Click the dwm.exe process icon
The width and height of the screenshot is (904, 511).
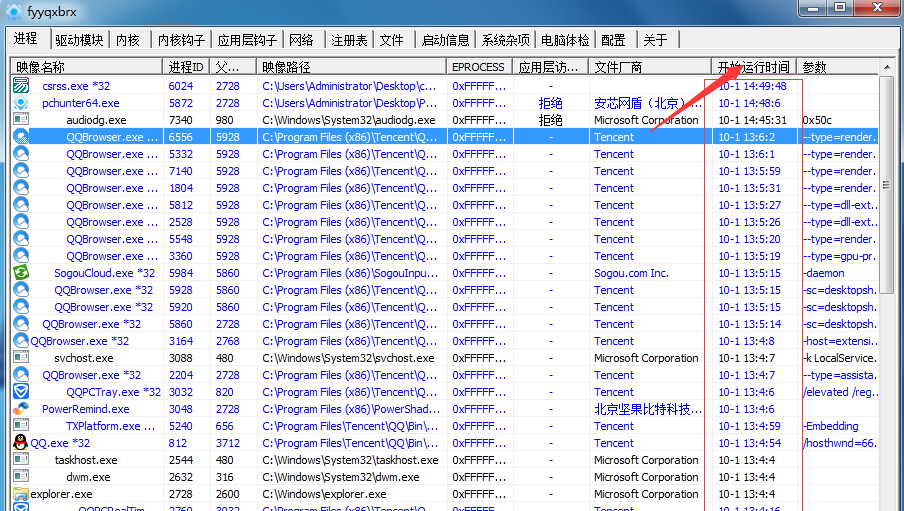(x=21, y=476)
